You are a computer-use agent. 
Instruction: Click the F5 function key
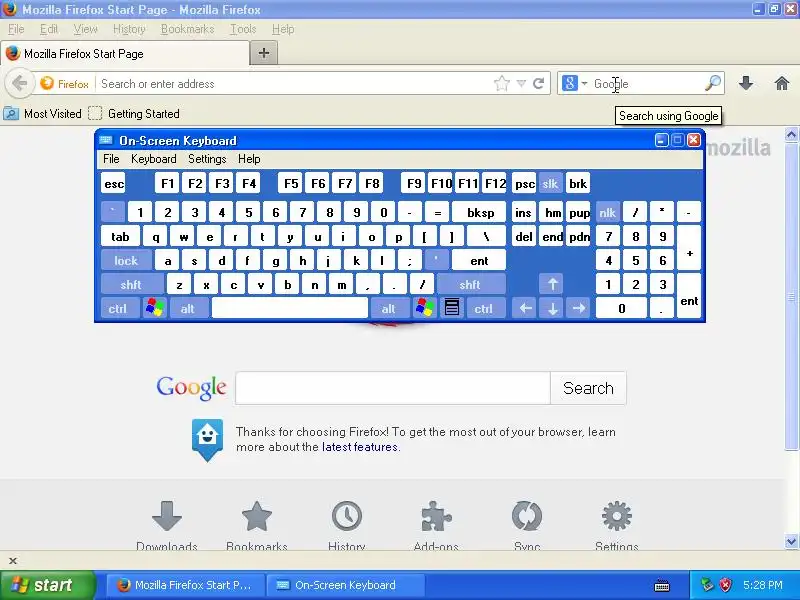tap(291, 184)
